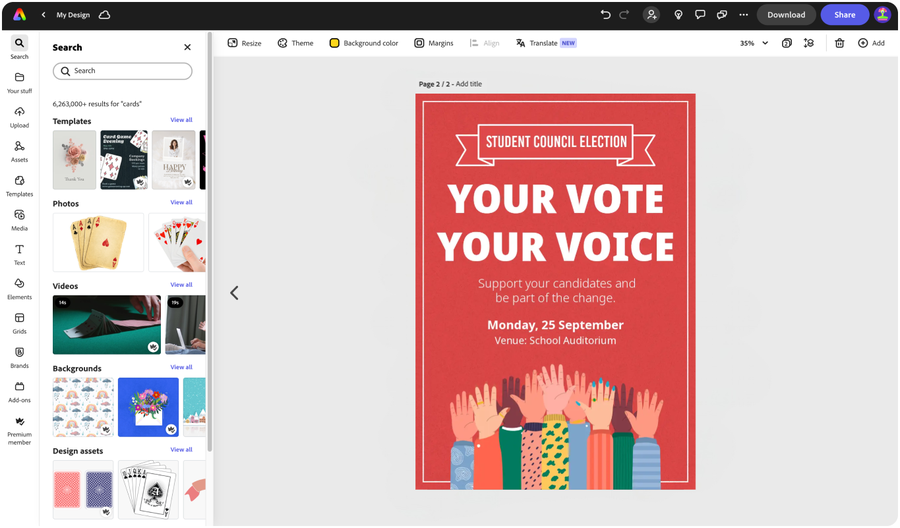
Task: Click the page reorder icon beside duplicate
Action: pos(809,43)
